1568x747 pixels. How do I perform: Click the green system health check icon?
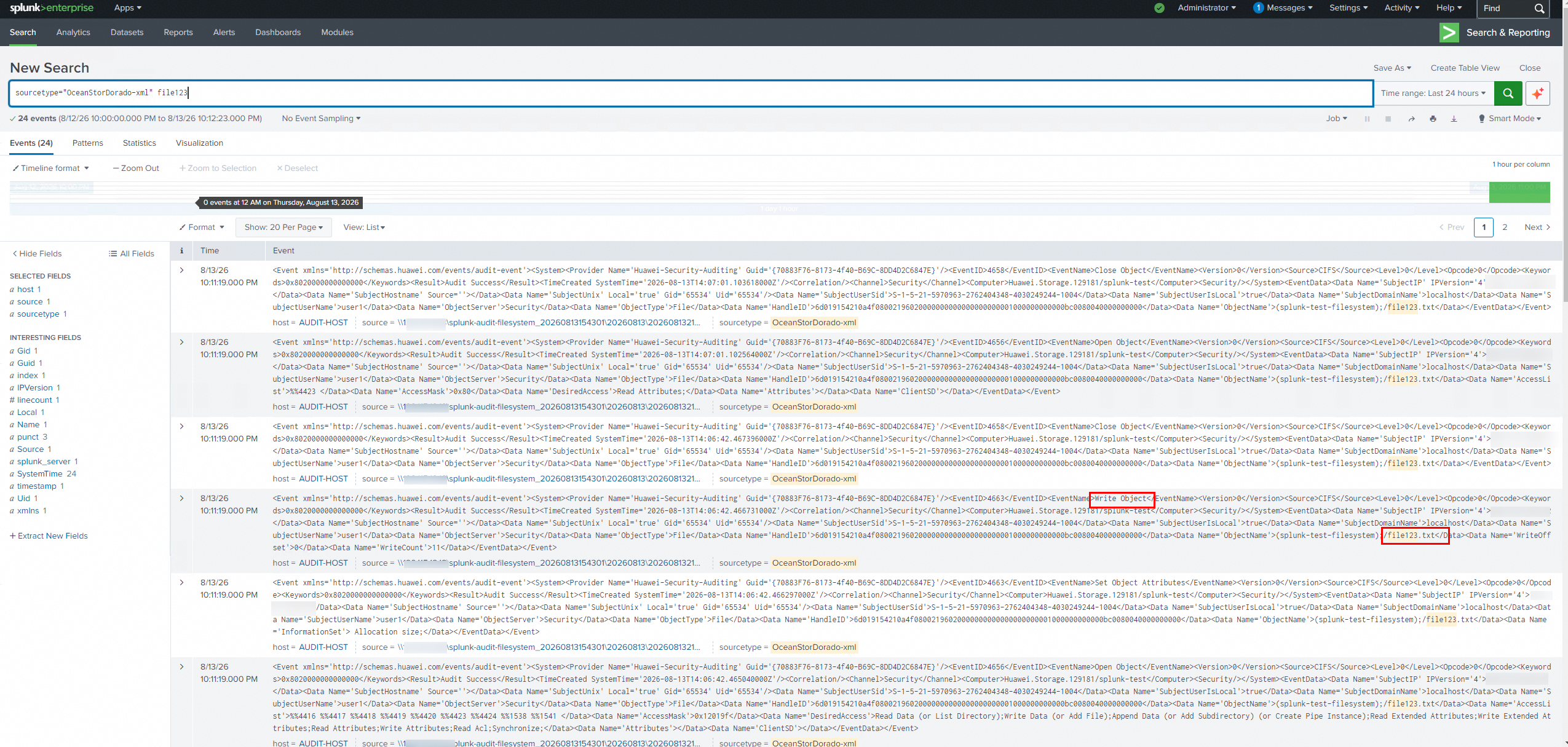click(x=1159, y=8)
